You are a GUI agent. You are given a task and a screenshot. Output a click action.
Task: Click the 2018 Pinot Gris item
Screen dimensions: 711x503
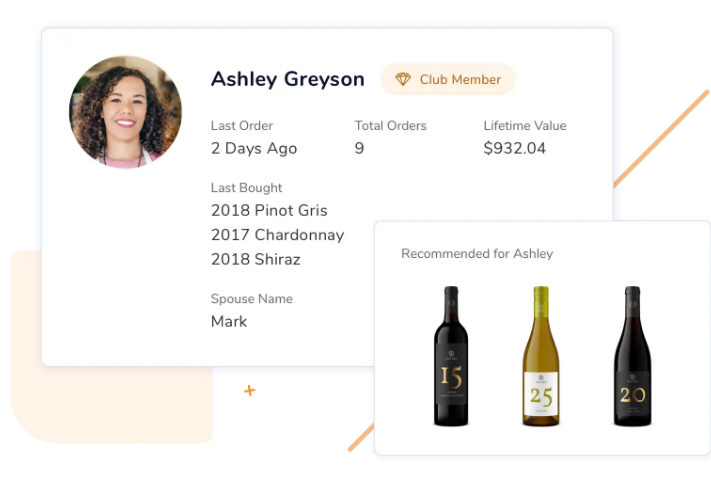(269, 210)
